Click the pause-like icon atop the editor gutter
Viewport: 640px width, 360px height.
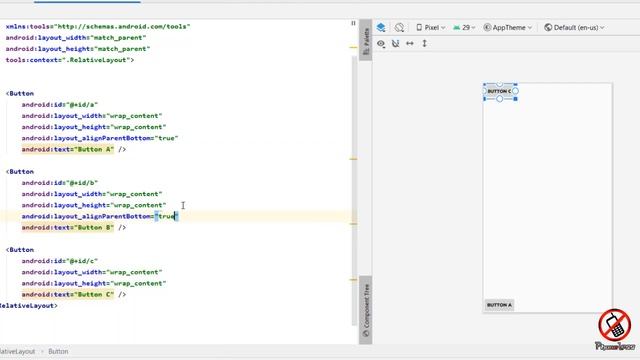353,23
